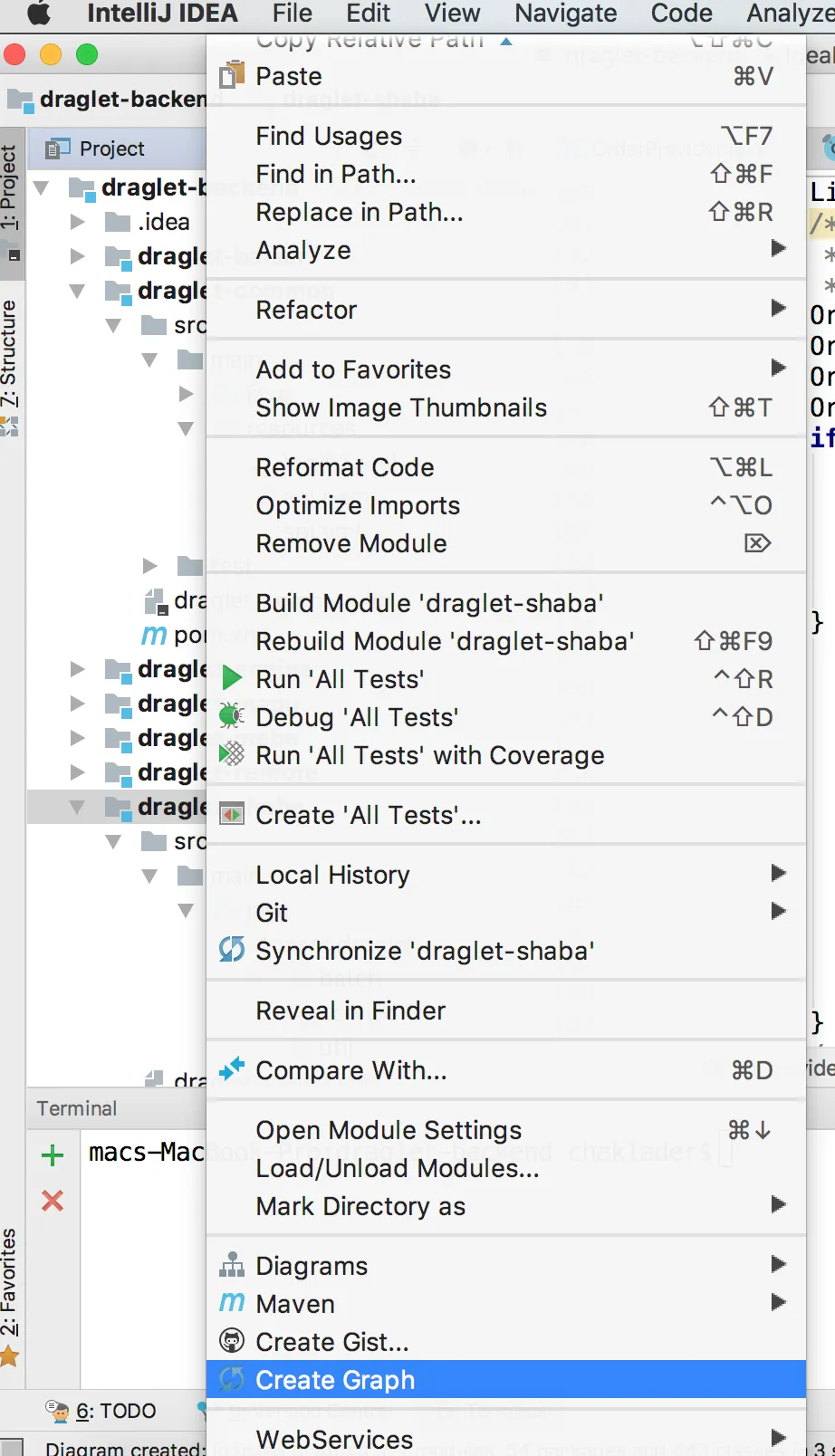Add a new terminal session with plus

click(x=53, y=1155)
